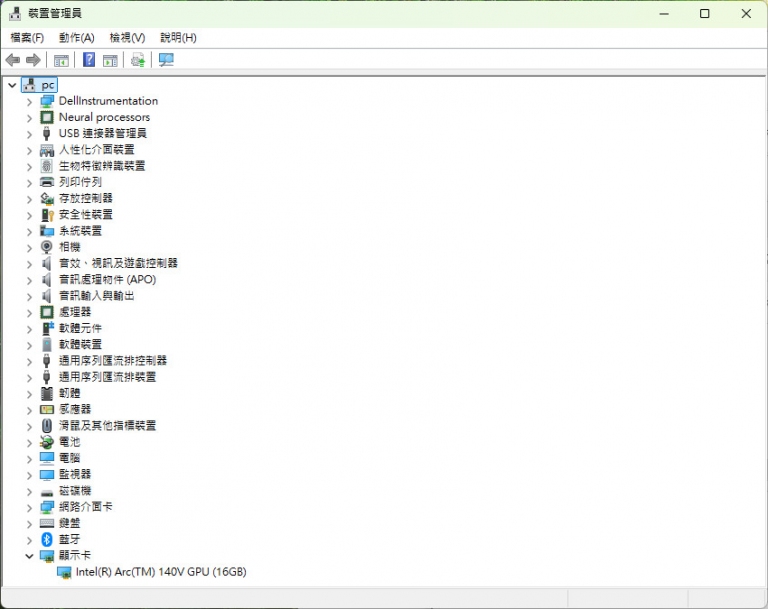Collapse the 顯示卡 category
768x609 pixels.
tap(29, 556)
